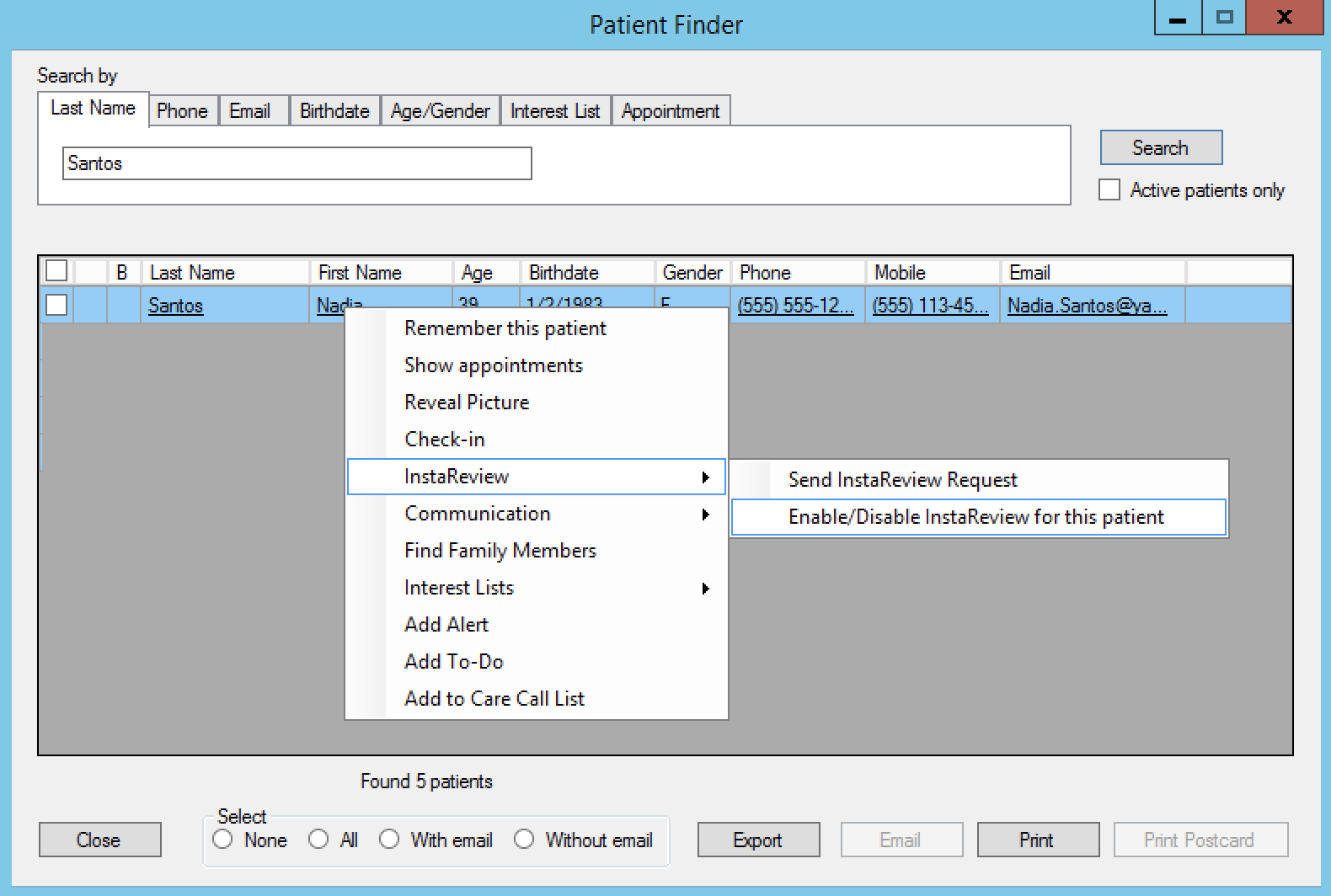Expand the InstaReview submenu arrow
1331x896 pixels.
point(706,477)
